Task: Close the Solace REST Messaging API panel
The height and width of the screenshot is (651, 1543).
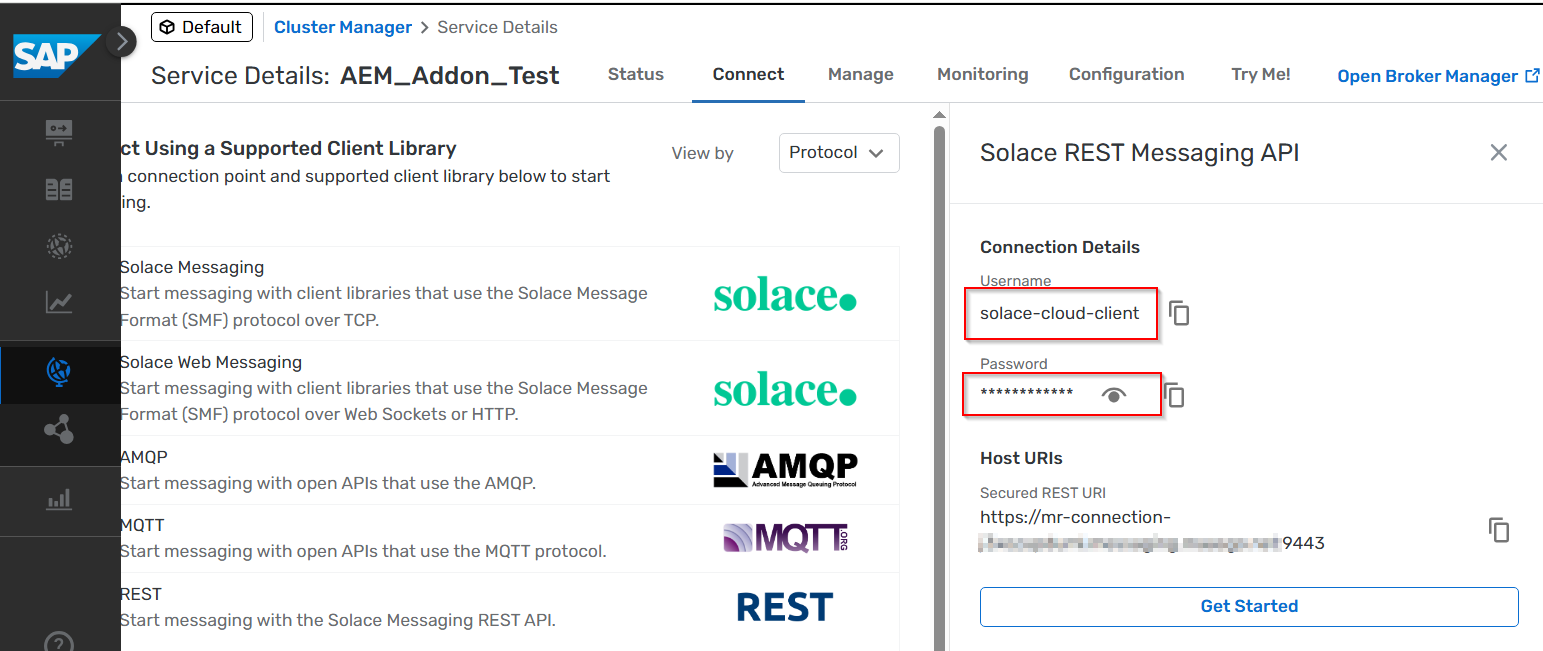Action: click(x=1498, y=152)
